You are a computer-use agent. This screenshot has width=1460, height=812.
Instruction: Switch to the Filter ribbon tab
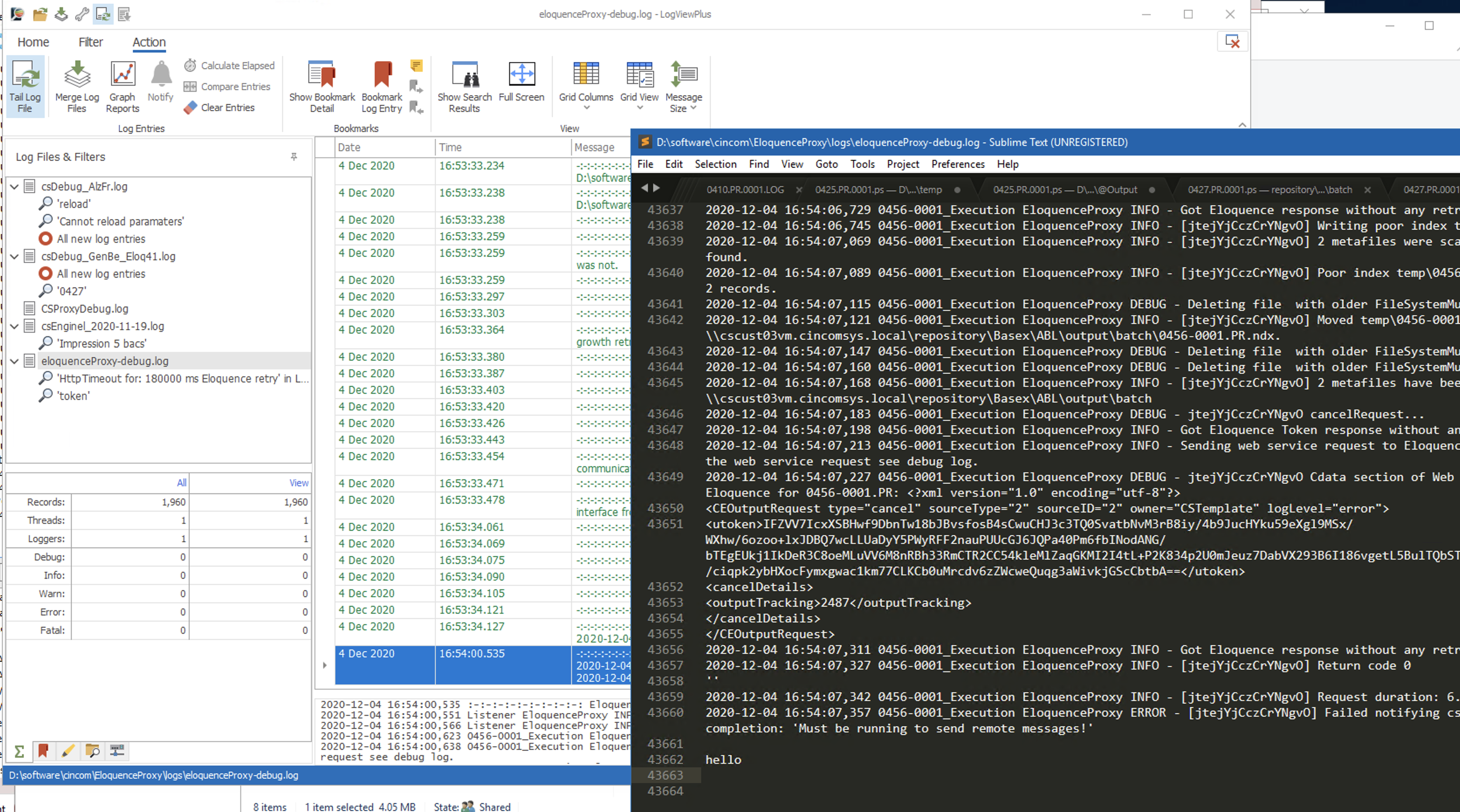[x=91, y=42]
